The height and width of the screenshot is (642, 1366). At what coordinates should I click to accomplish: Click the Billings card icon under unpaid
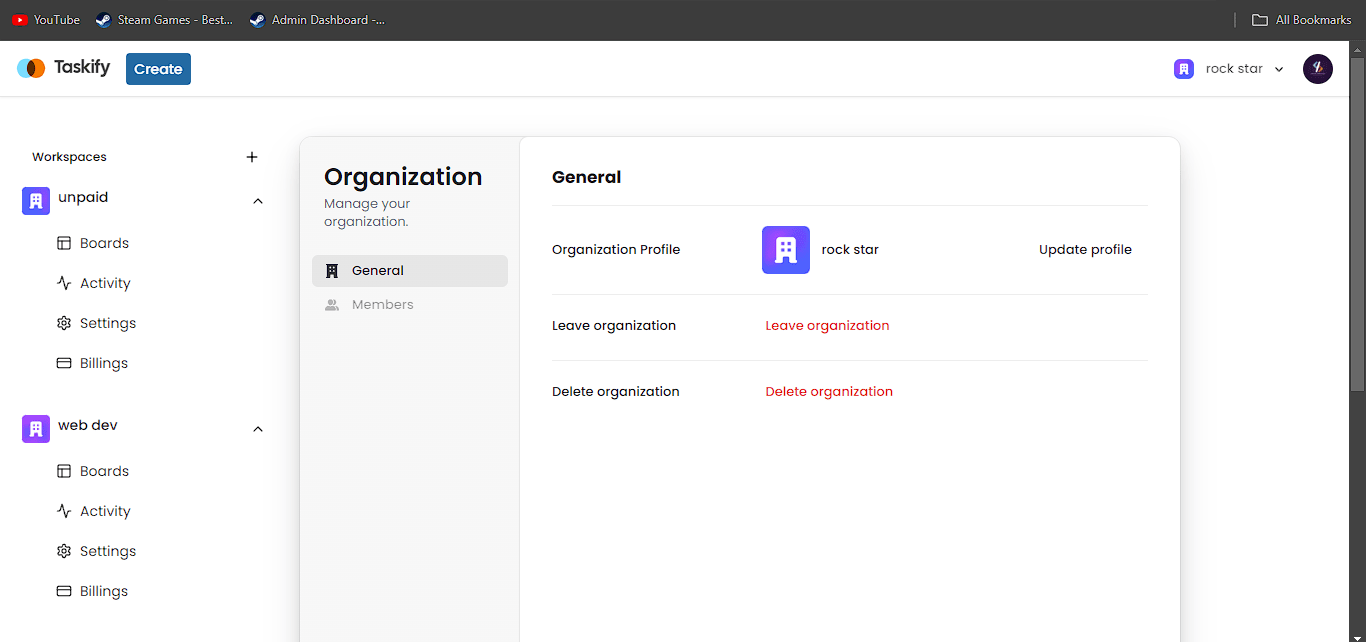tap(64, 363)
